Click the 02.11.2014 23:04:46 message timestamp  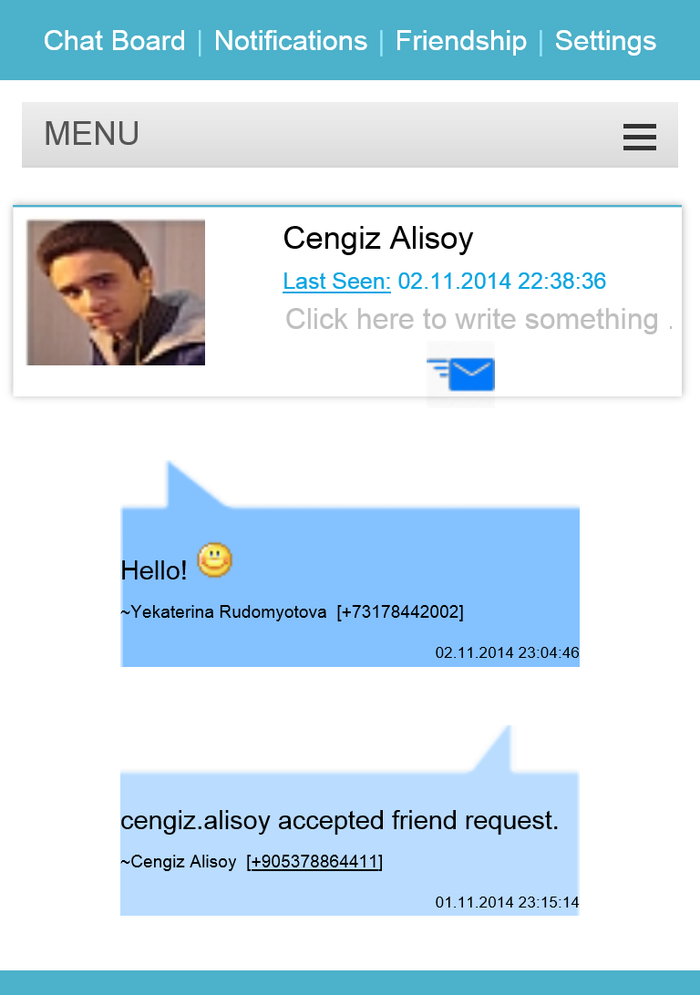pyautogui.click(x=507, y=653)
